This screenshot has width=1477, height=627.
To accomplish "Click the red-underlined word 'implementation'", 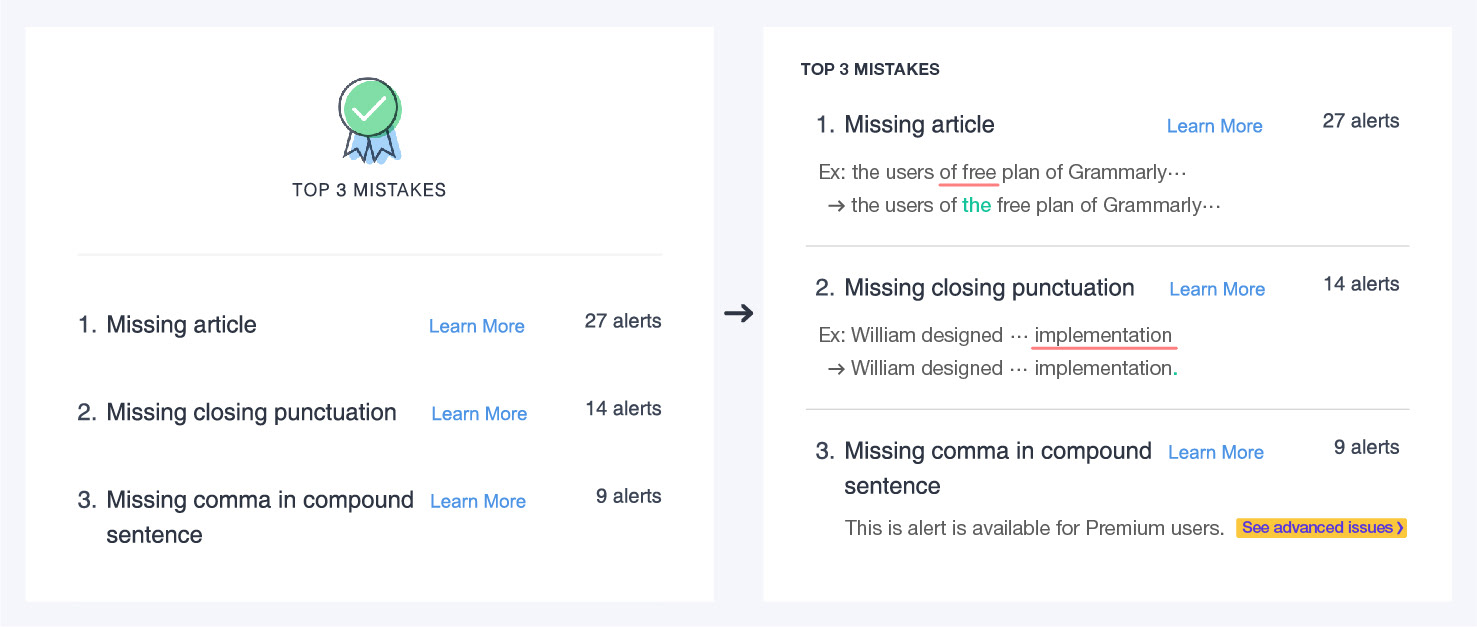I will pos(1103,335).
